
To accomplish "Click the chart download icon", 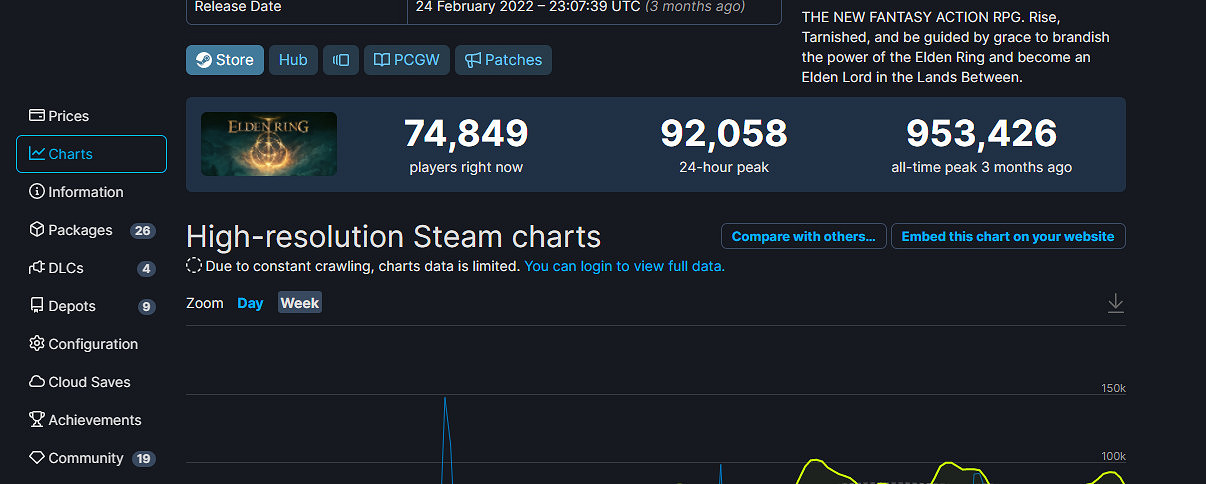I will click(x=1116, y=303).
